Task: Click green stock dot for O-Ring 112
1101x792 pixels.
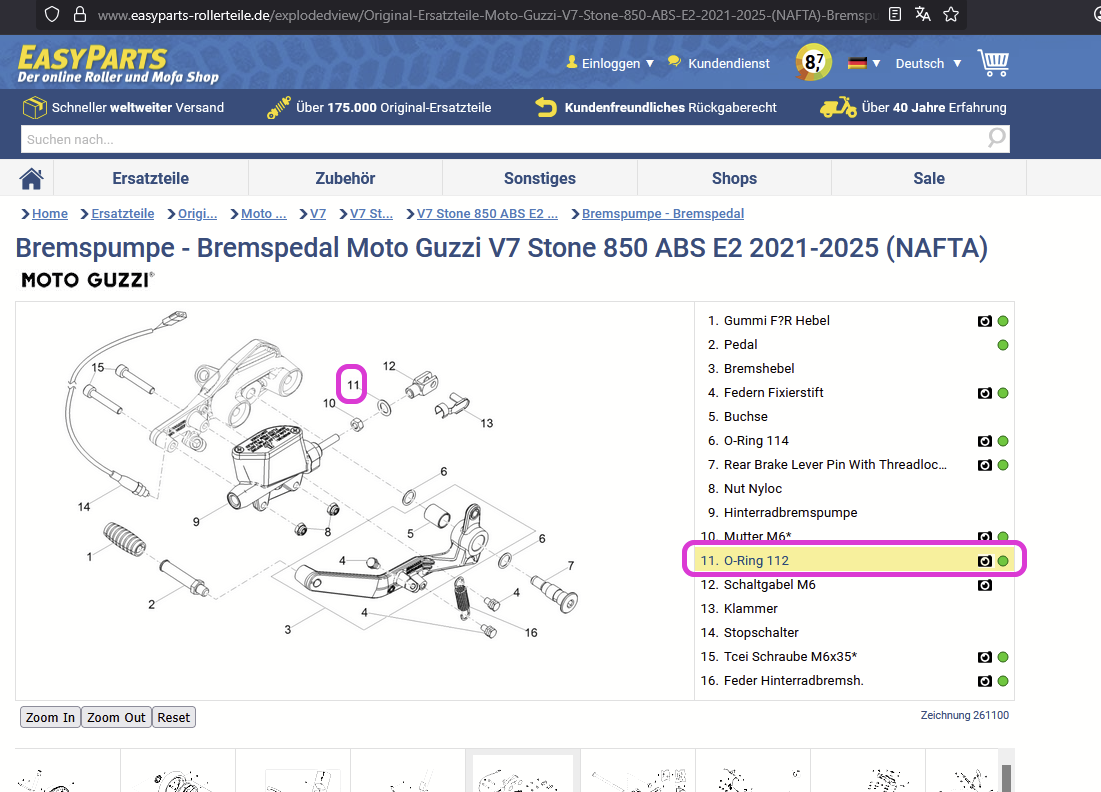Action: 1003,562
